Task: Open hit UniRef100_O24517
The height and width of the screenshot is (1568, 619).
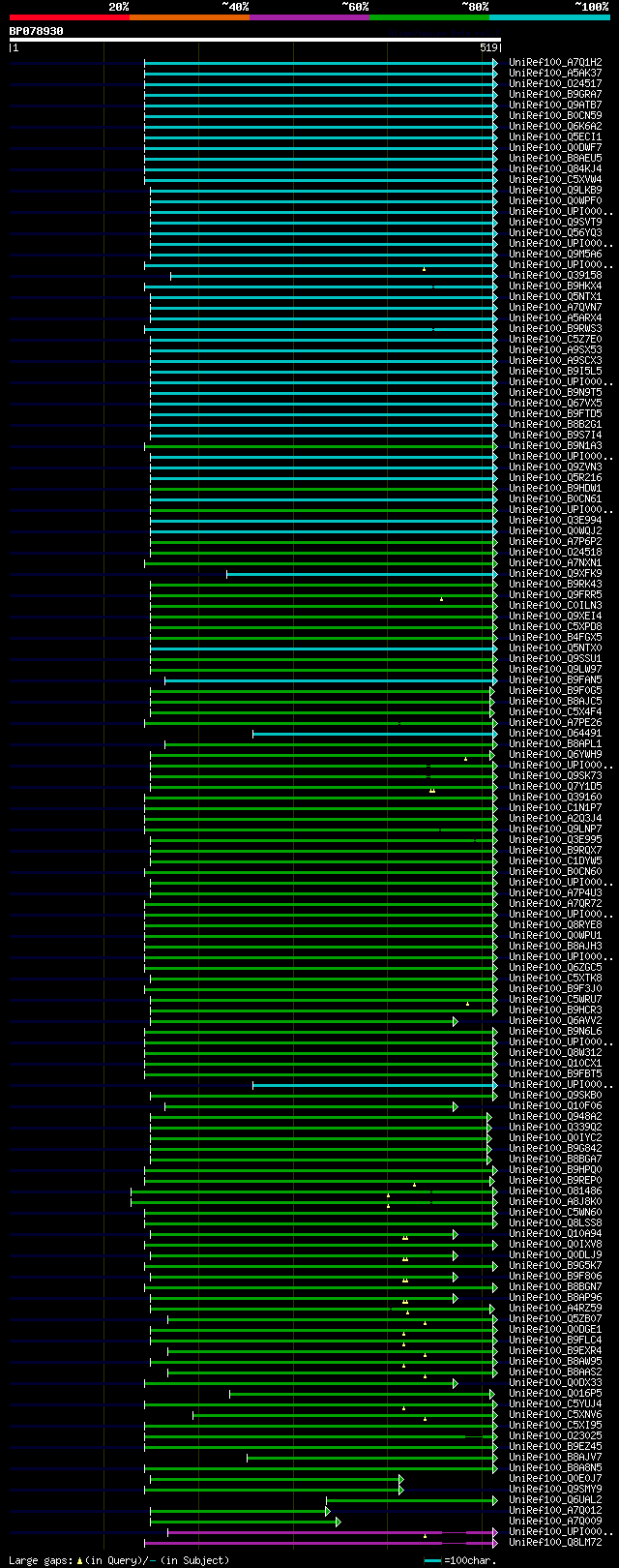Action: coord(556,84)
